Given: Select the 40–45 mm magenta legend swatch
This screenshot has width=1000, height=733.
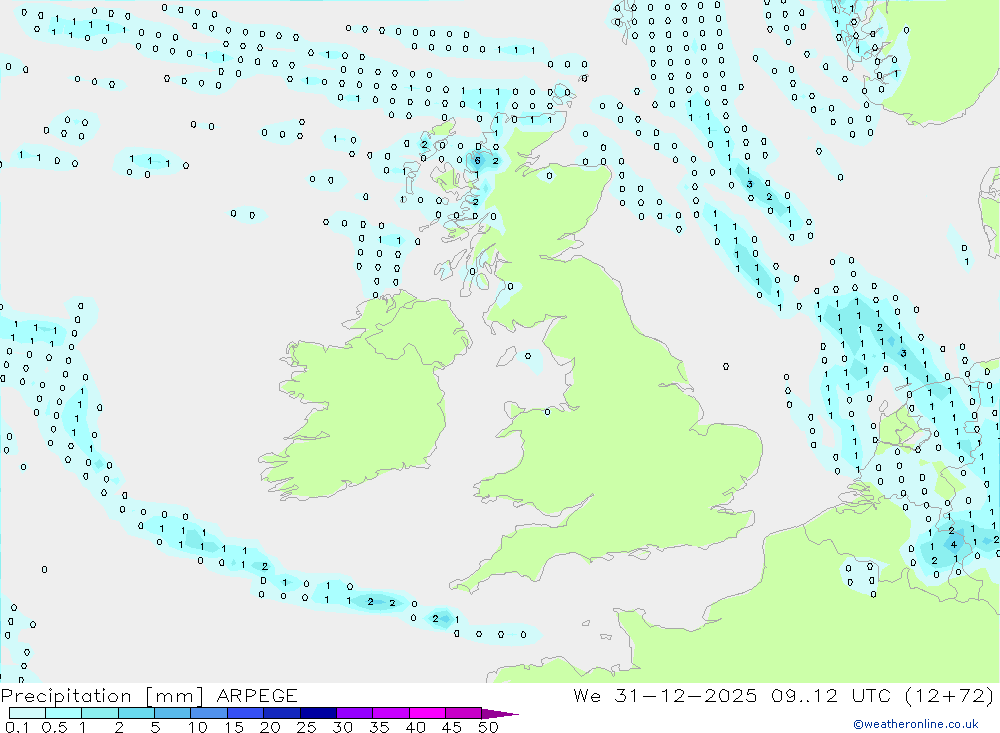Looking at the screenshot, I should (x=427, y=713).
